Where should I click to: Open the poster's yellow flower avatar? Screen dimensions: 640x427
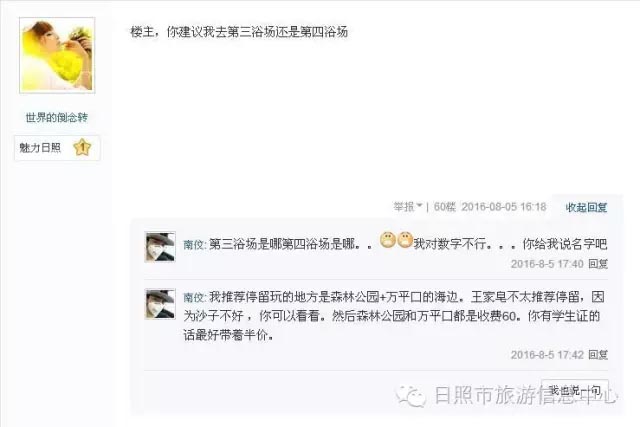pos(57,55)
